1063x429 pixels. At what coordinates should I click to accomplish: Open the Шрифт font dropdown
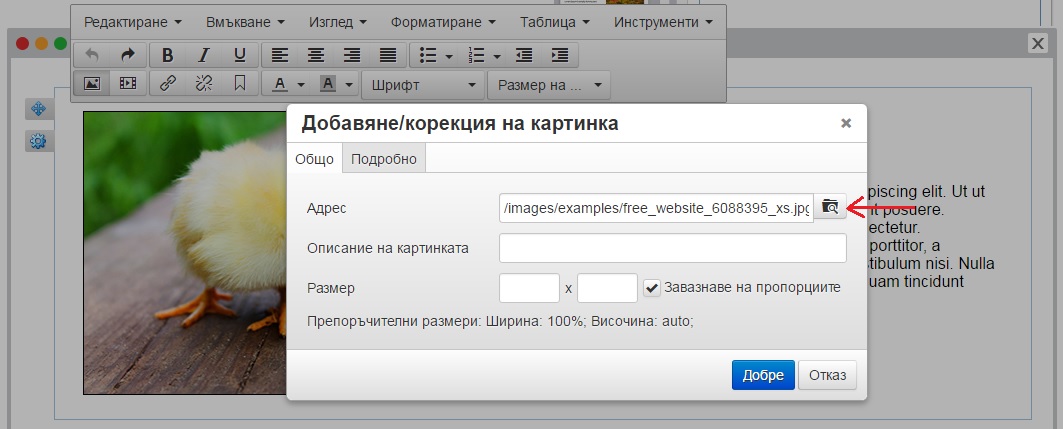coord(423,85)
